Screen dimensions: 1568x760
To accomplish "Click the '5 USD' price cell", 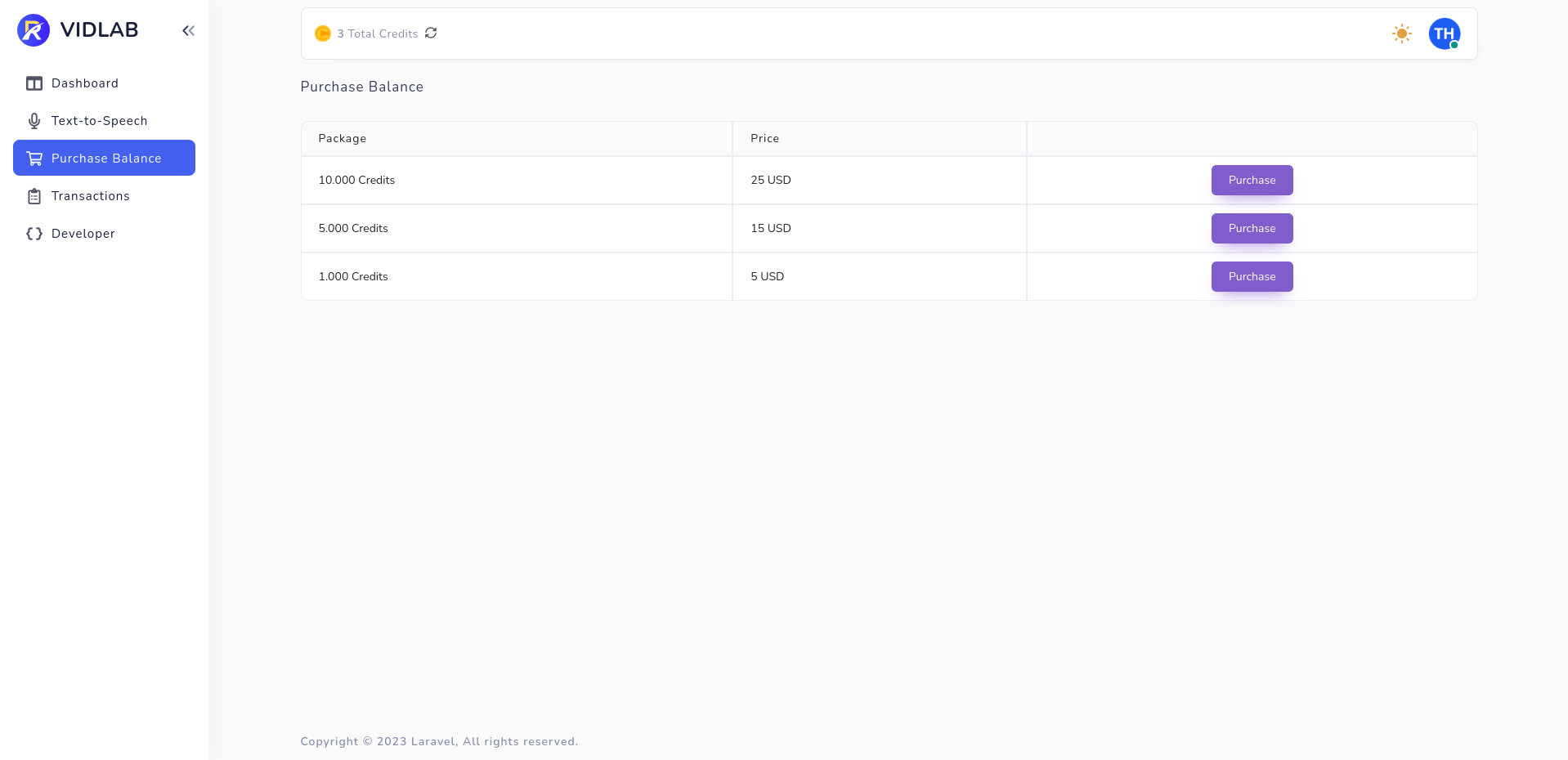I will [x=880, y=276].
